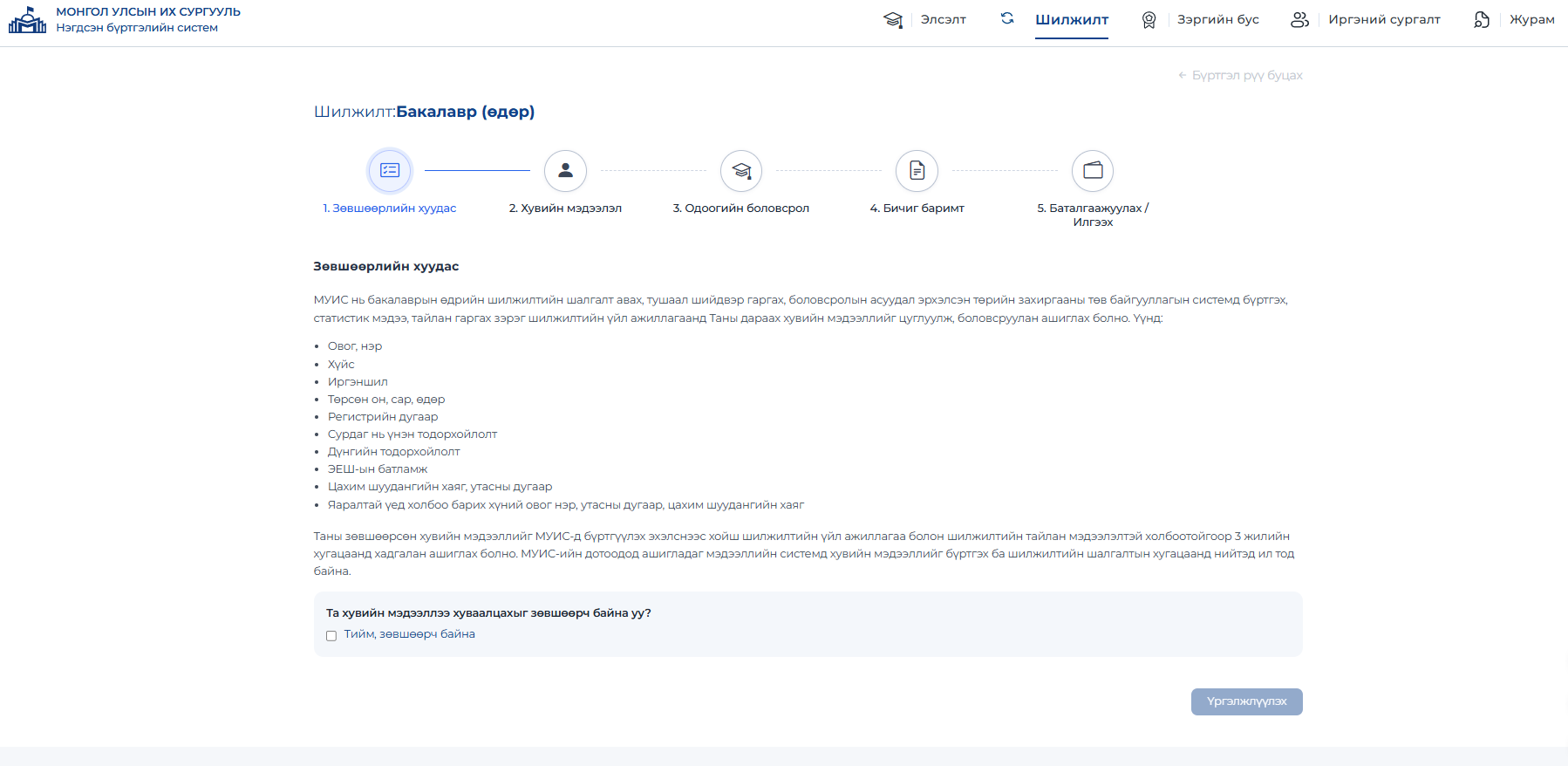Click the 'Сурдаг нь үнэн тодорхойлолт' list item

[x=412, y=434]
